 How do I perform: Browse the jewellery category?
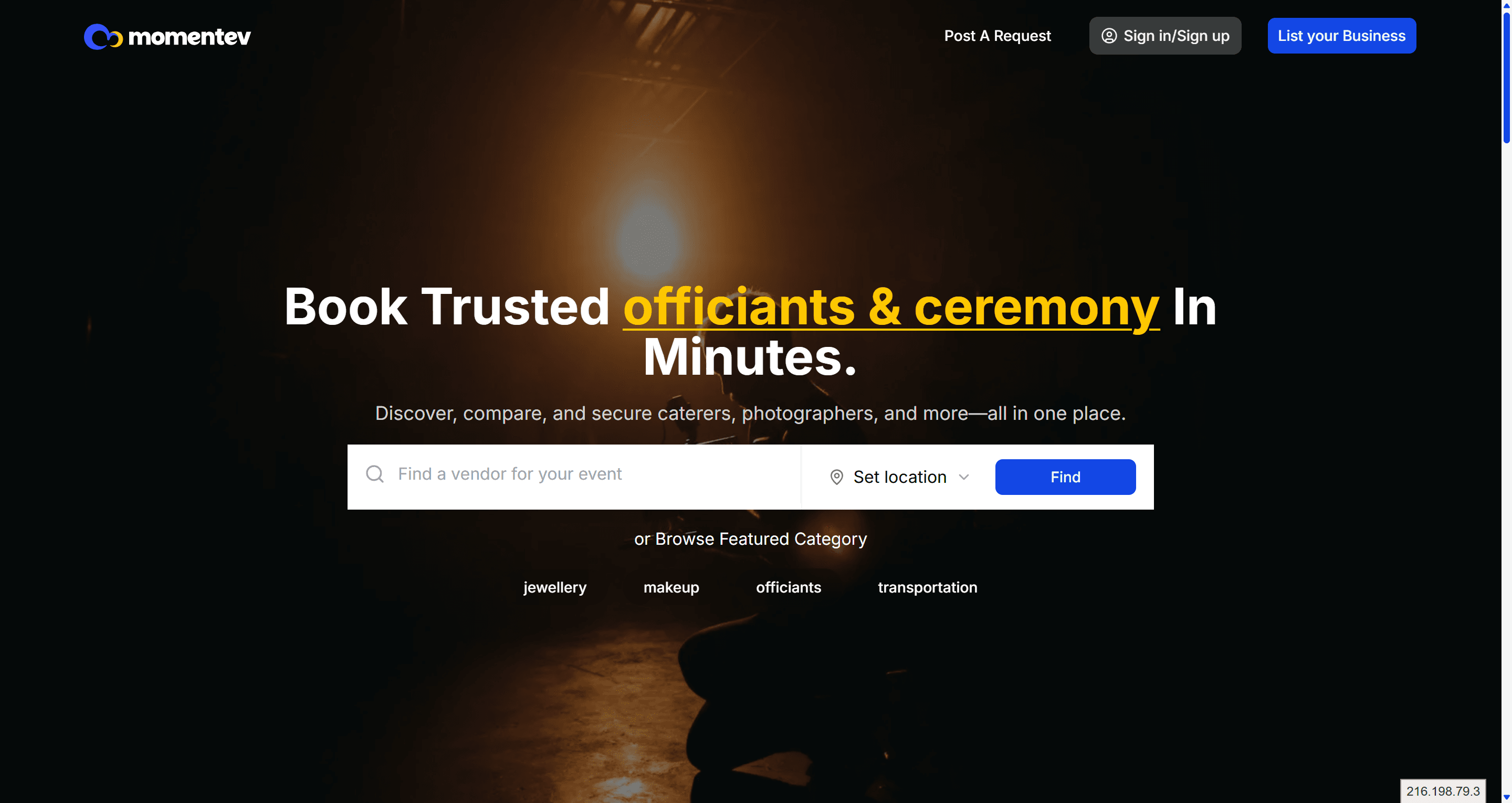click(555, 587)
